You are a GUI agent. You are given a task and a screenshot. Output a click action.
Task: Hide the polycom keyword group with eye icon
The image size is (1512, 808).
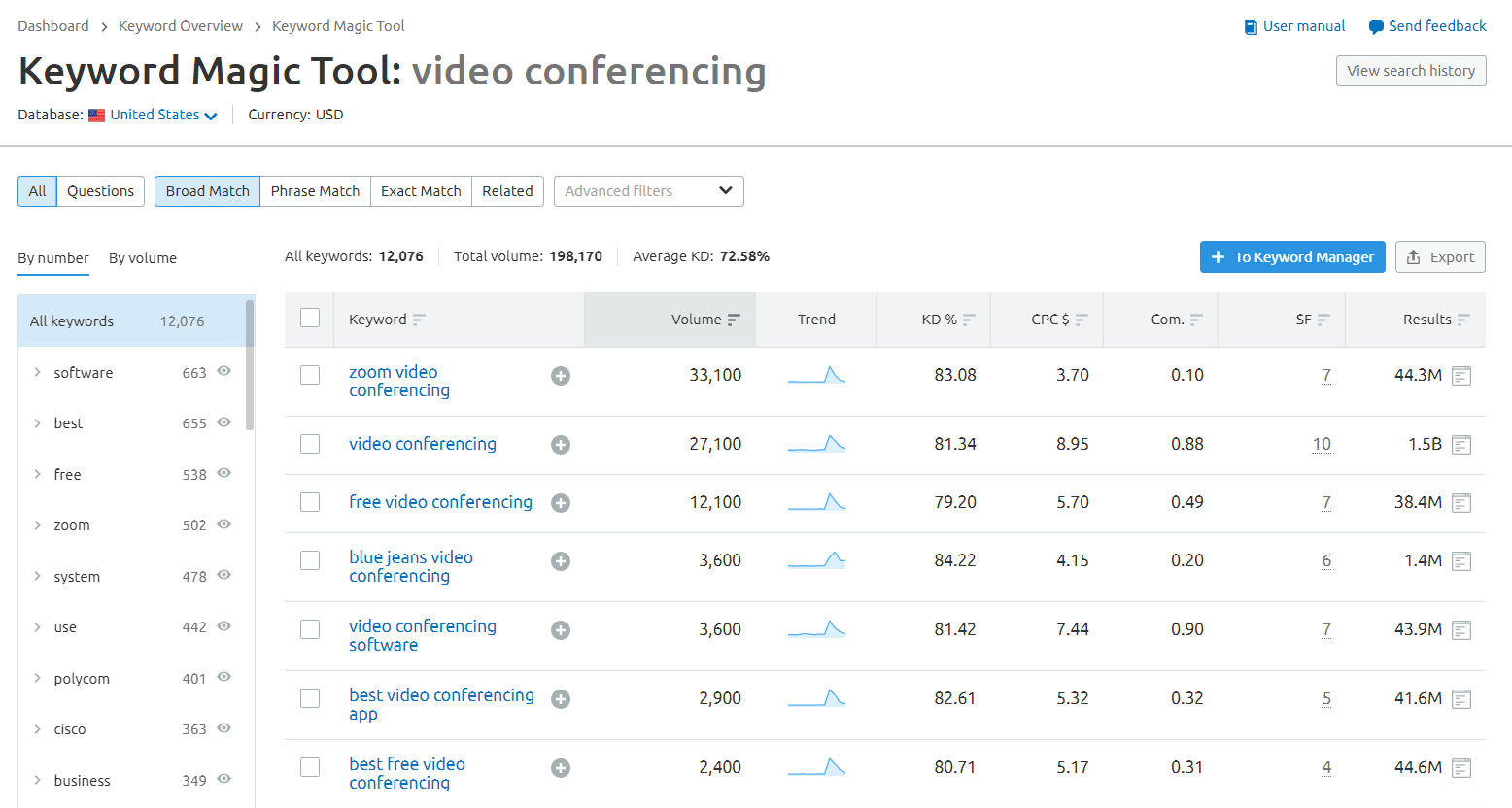point(223,677)
